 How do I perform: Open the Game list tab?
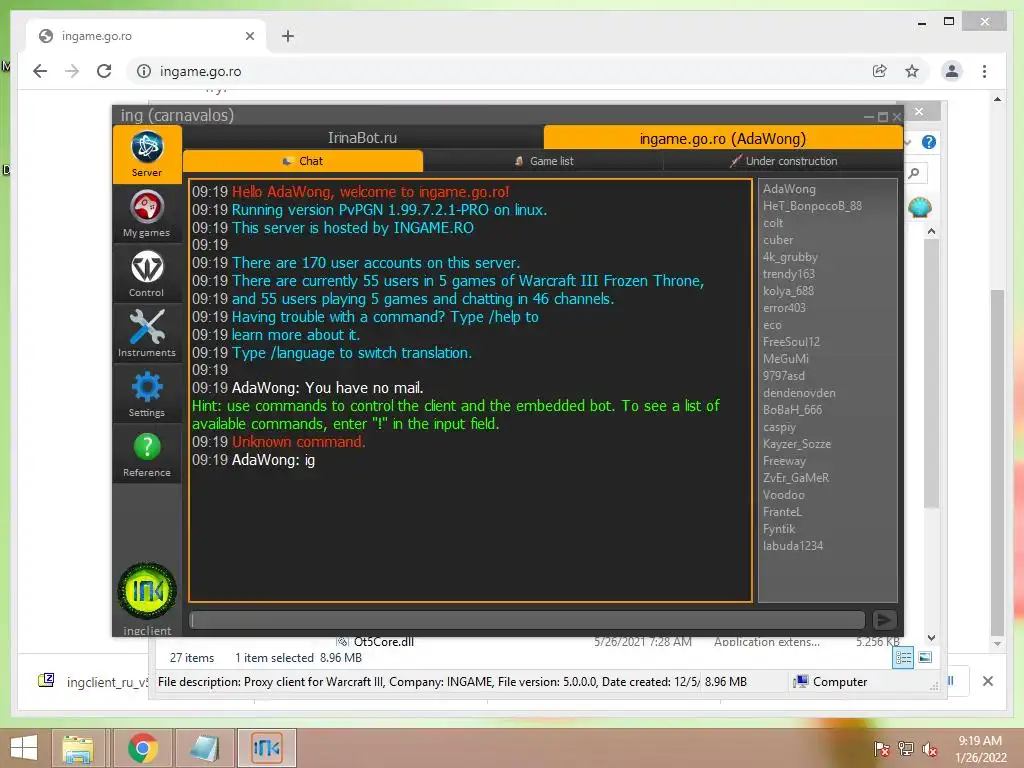[x=543, y=161]
